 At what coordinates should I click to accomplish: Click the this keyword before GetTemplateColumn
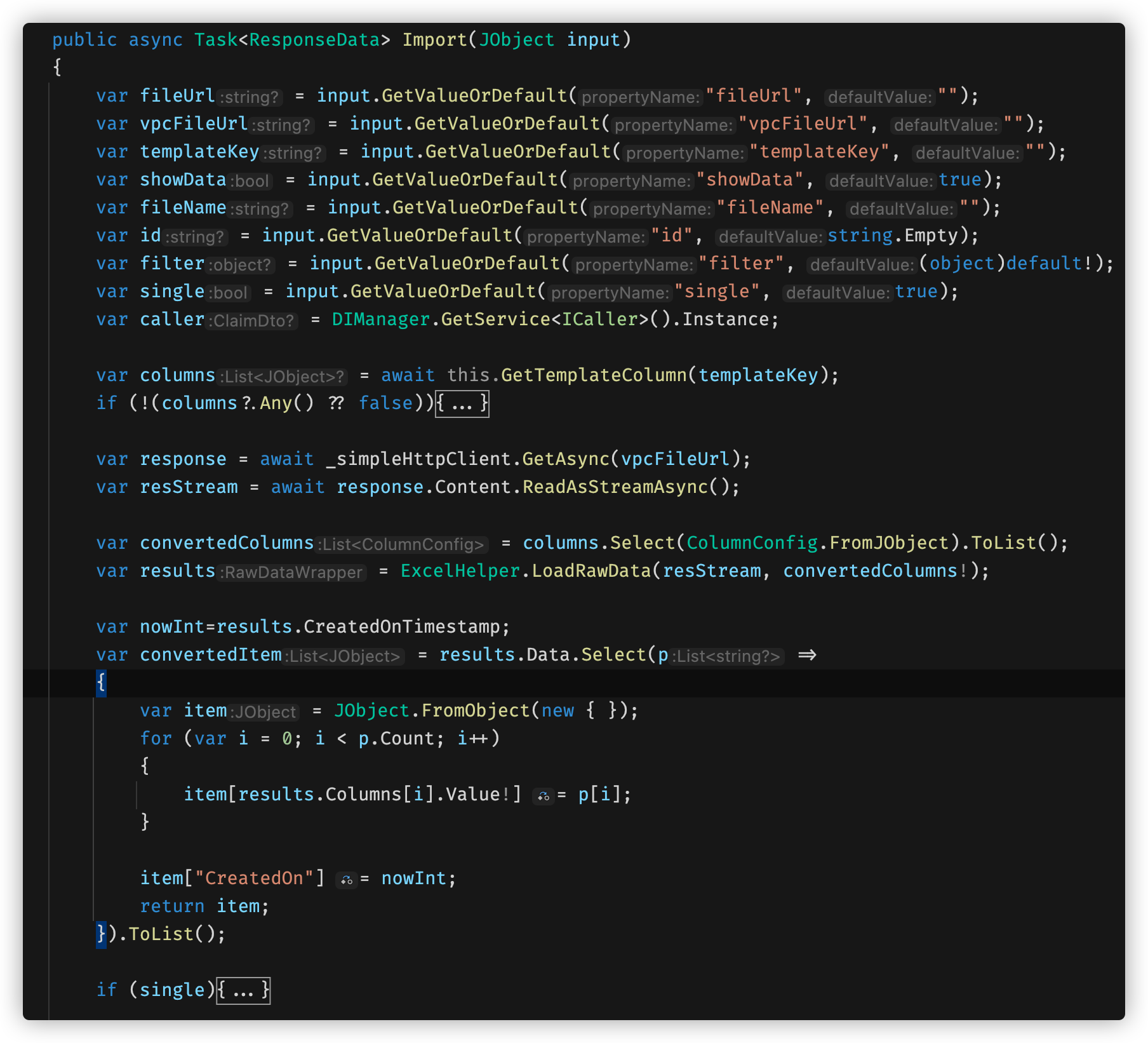tap(468, 375)
